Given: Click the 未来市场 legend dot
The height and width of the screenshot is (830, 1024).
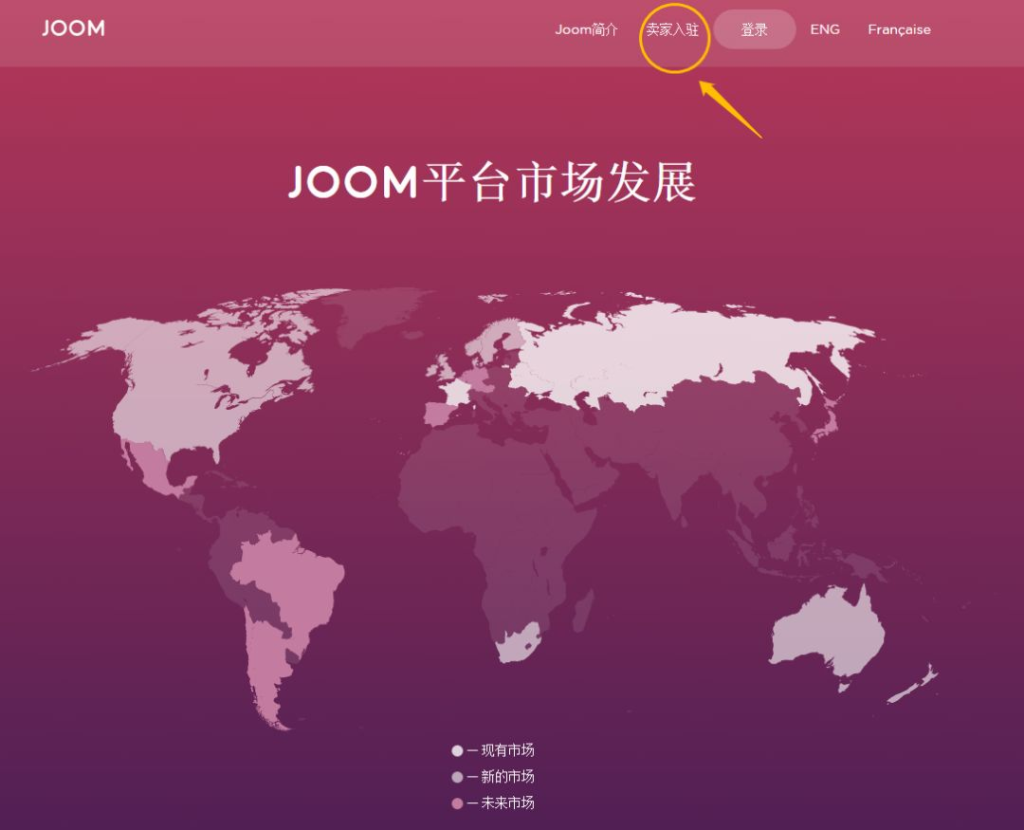Looking at the screenshot, I should point(457,803).
